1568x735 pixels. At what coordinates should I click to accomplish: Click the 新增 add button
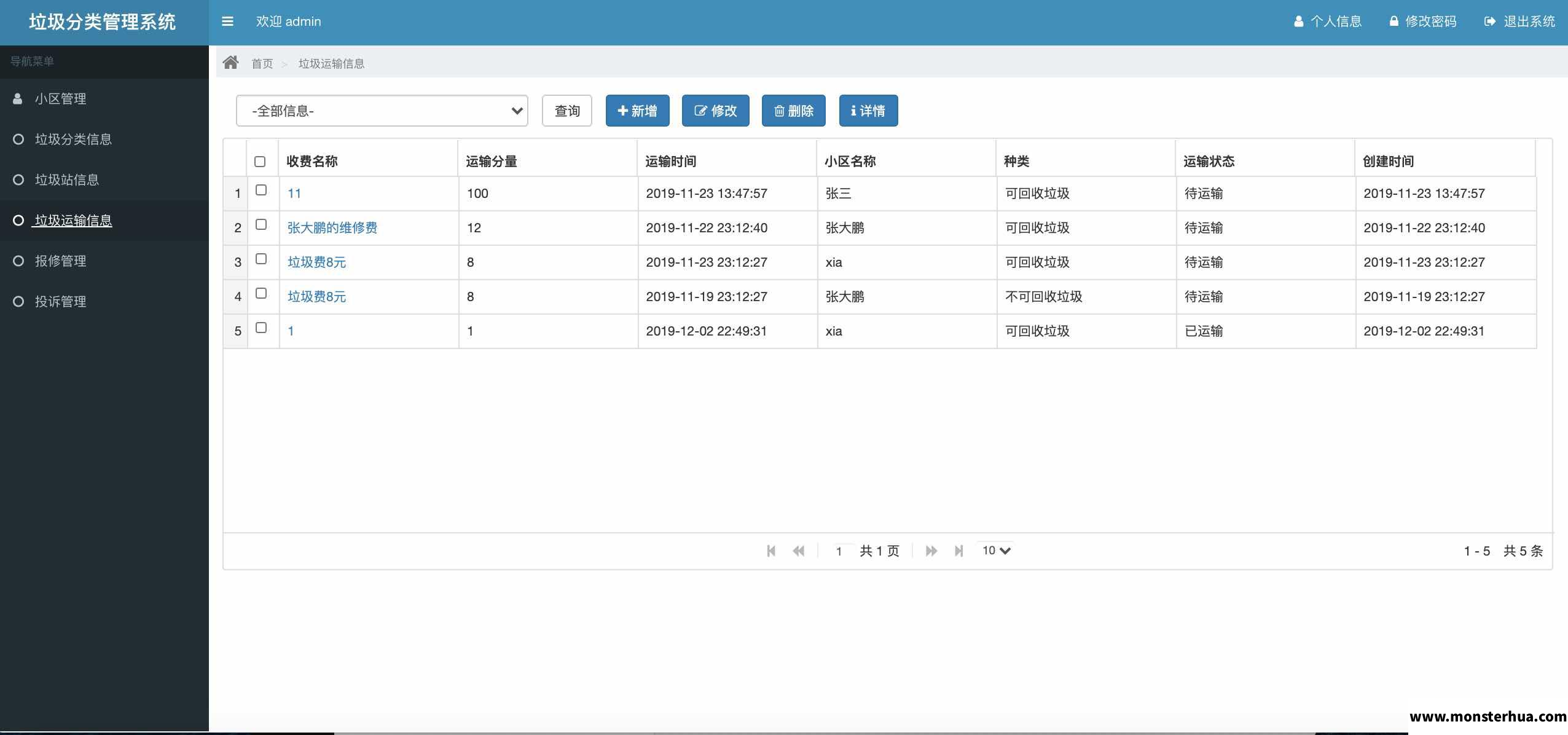point(638,111)
